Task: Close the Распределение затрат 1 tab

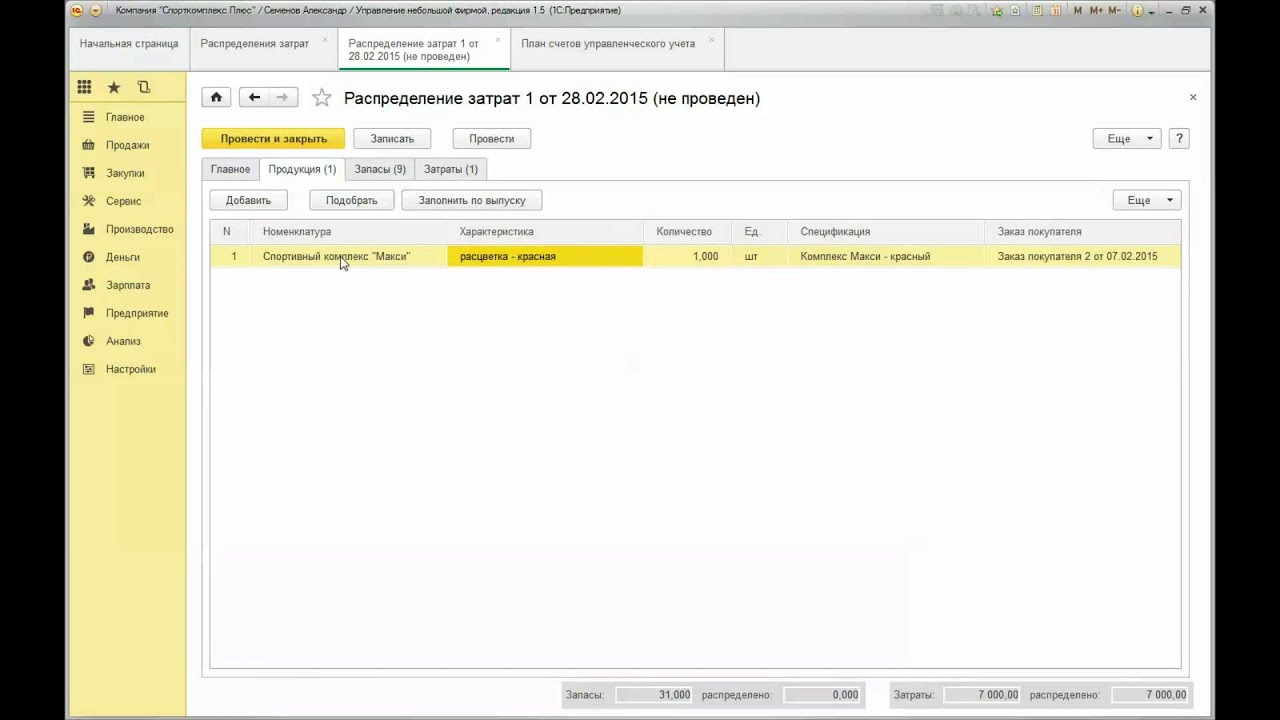Action: pyautogui.click(x=497, y=40)
